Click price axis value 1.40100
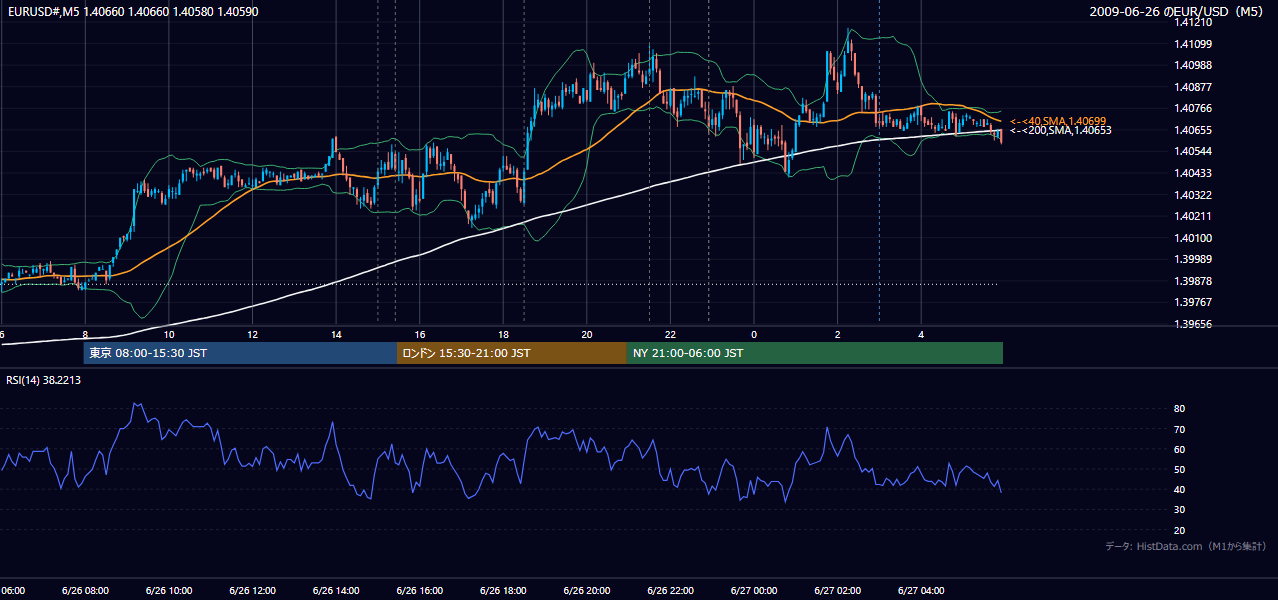Screen dimensions: 1278x600 (x=1193, y=238)
